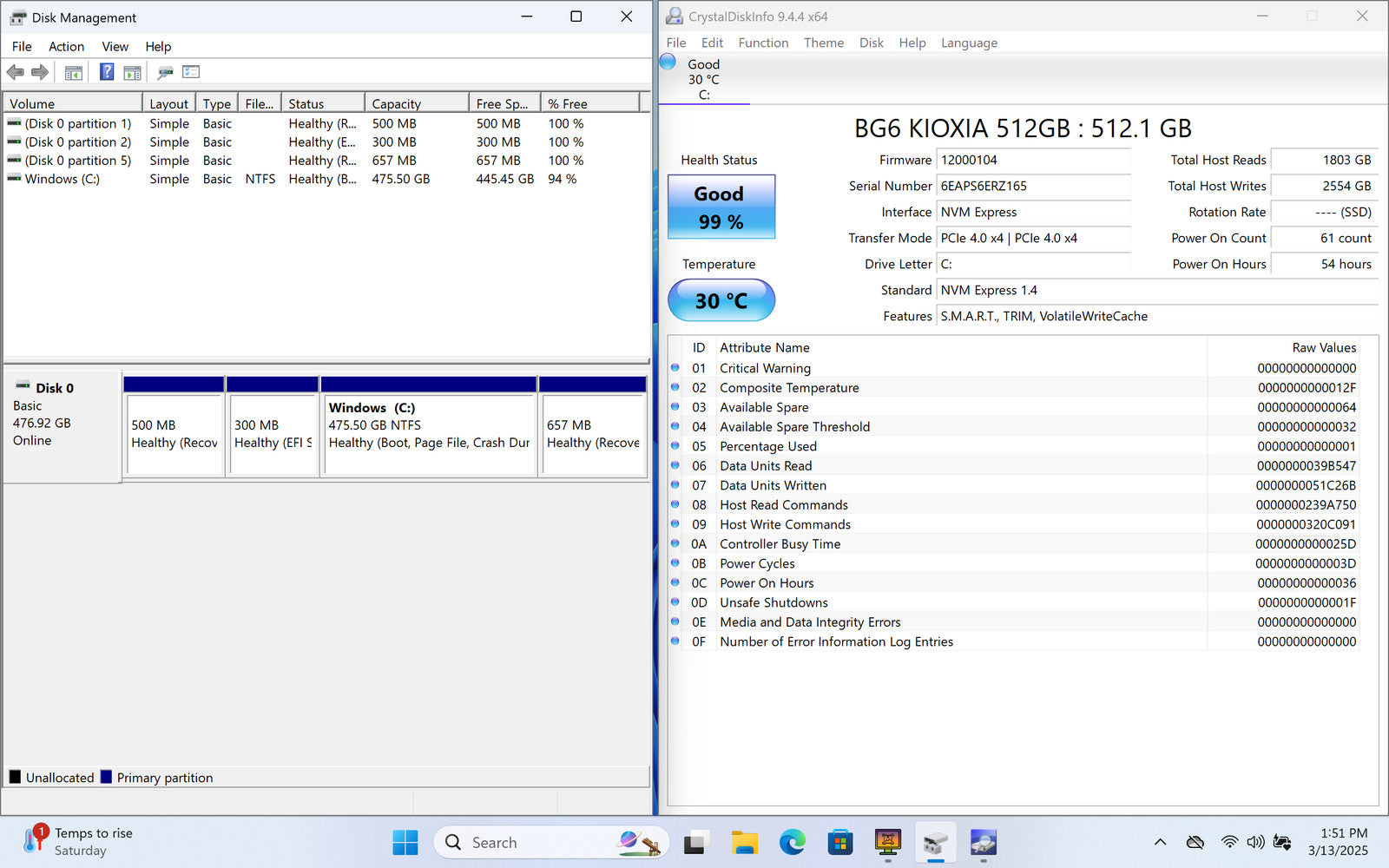Select the Good 30 °C C: drive tab
Screen dimensions: 1389x868
pos(704,79)
